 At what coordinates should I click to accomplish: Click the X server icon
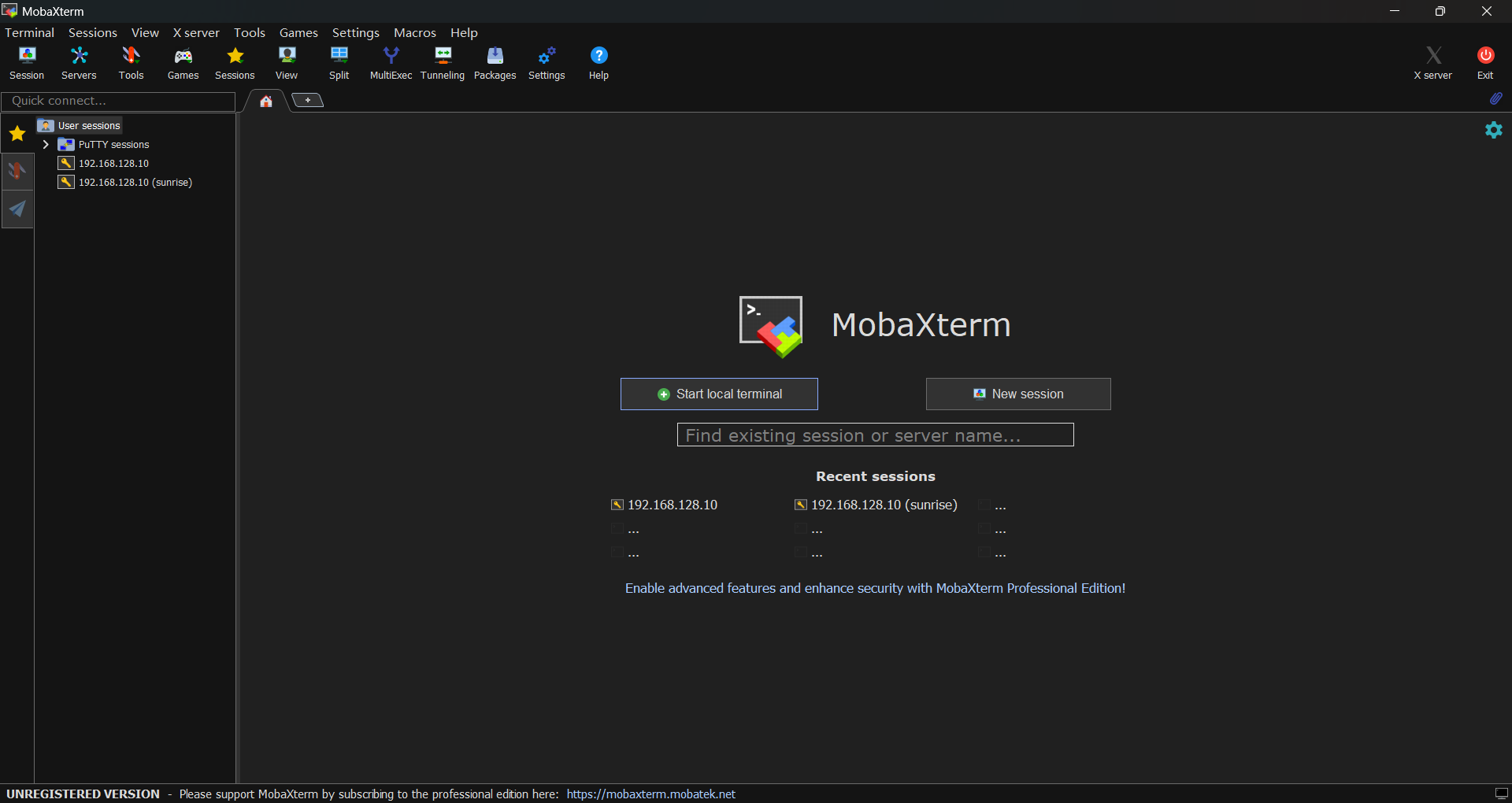pyautogui.click(x=1432, y=63)
